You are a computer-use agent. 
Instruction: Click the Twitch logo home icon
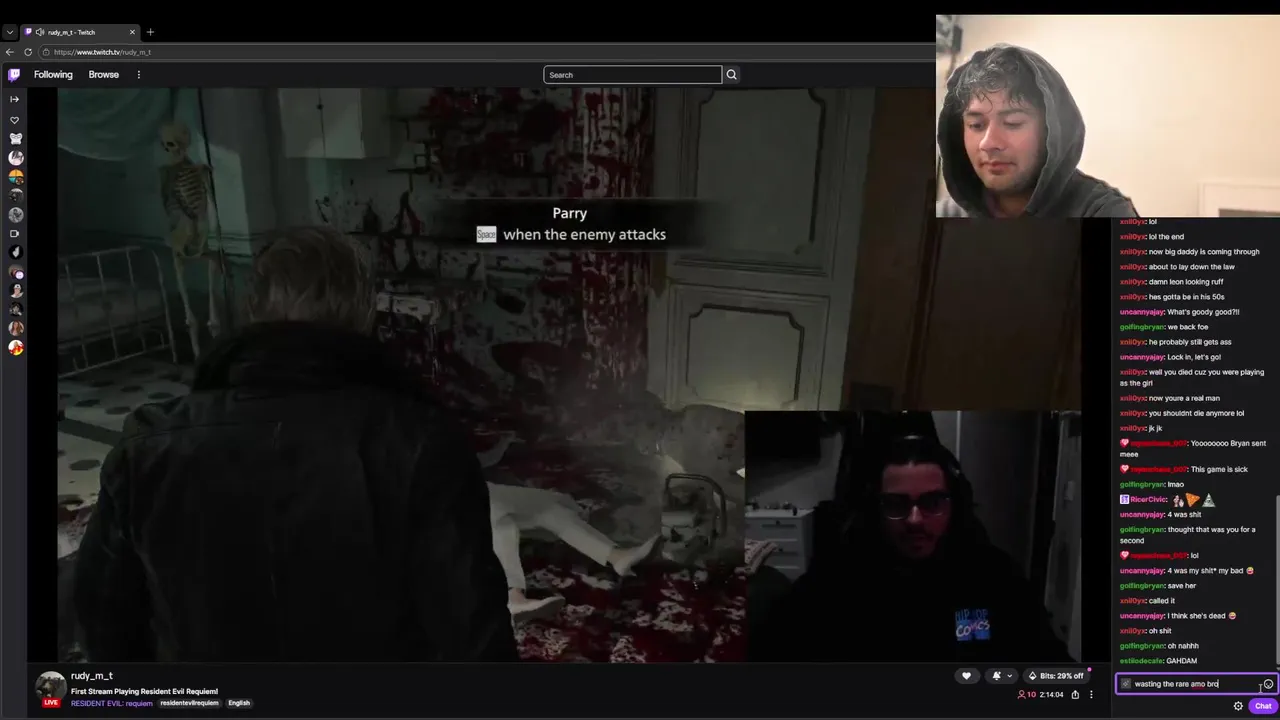pos(14,74)
